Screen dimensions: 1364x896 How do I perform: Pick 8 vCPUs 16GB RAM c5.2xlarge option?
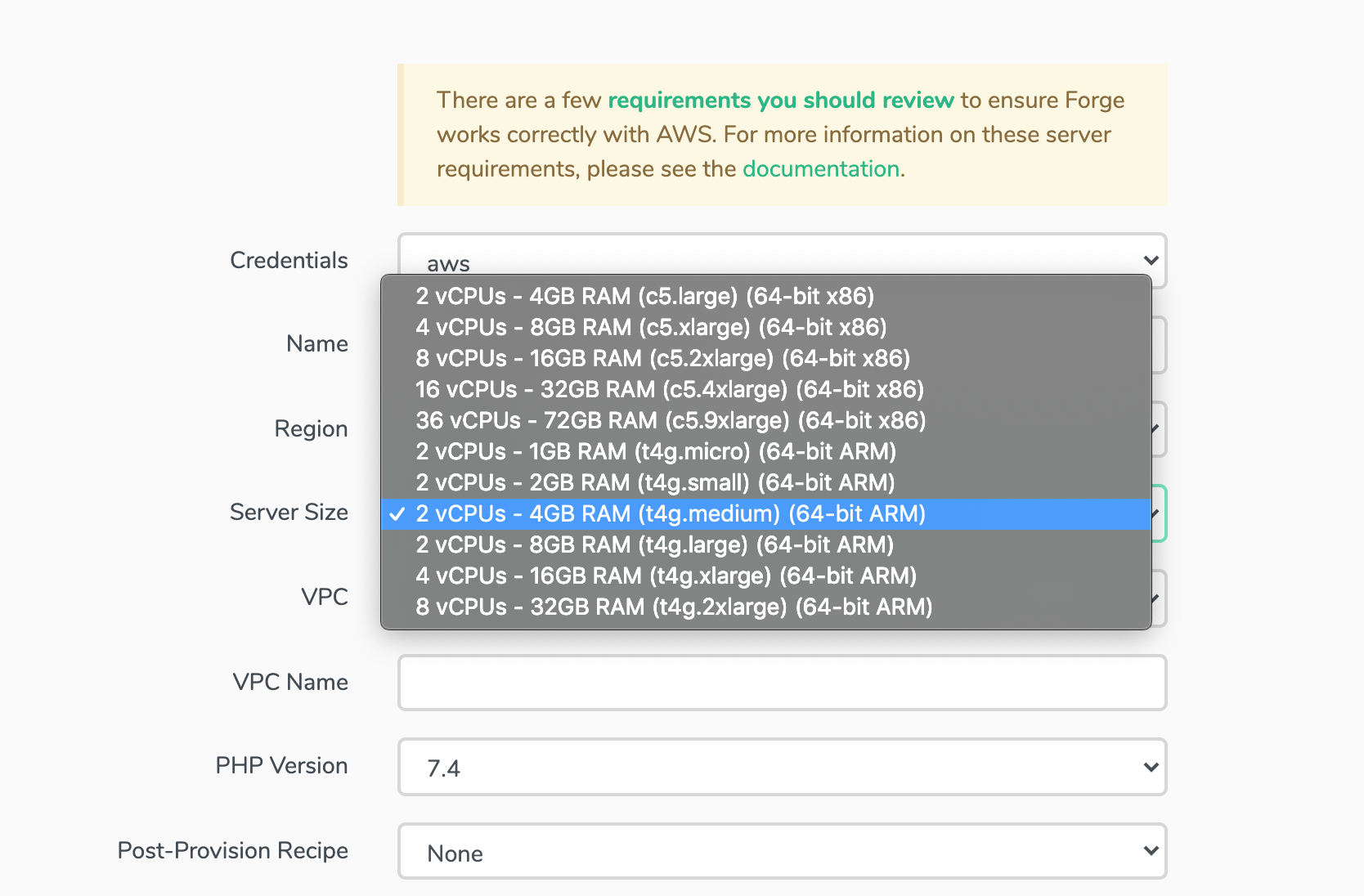click(x=766, y=358)
